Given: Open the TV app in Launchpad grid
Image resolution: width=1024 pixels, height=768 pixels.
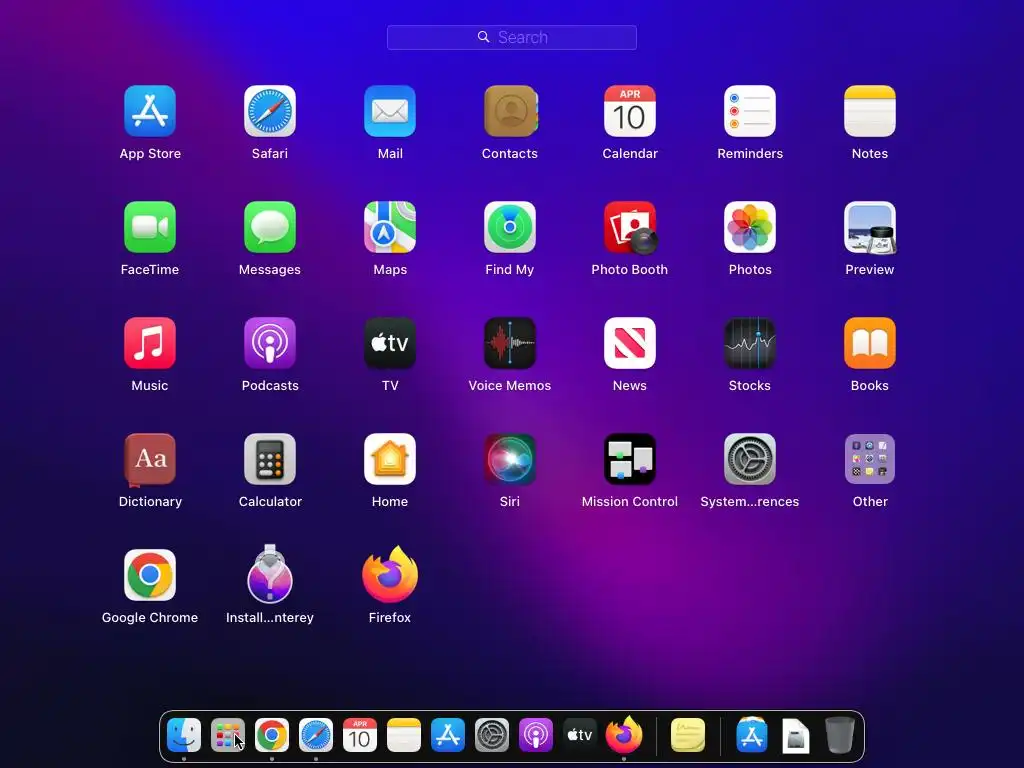Looking at the screenshot, I should (390, 343).
